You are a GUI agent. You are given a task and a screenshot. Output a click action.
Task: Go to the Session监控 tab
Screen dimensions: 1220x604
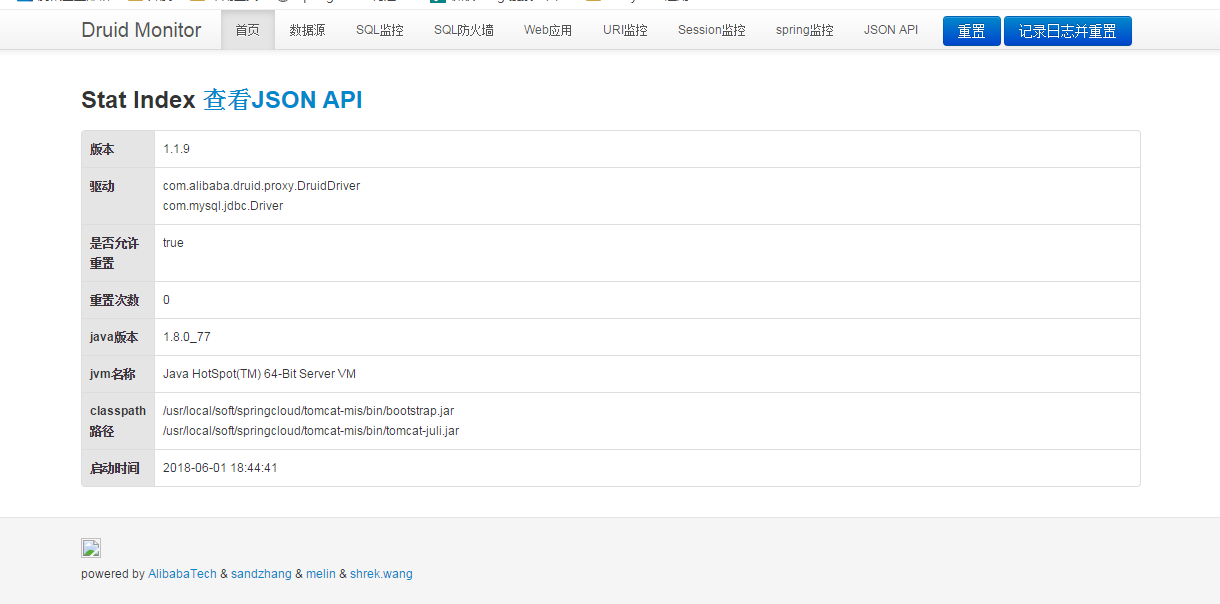click(x=712, y=30)
